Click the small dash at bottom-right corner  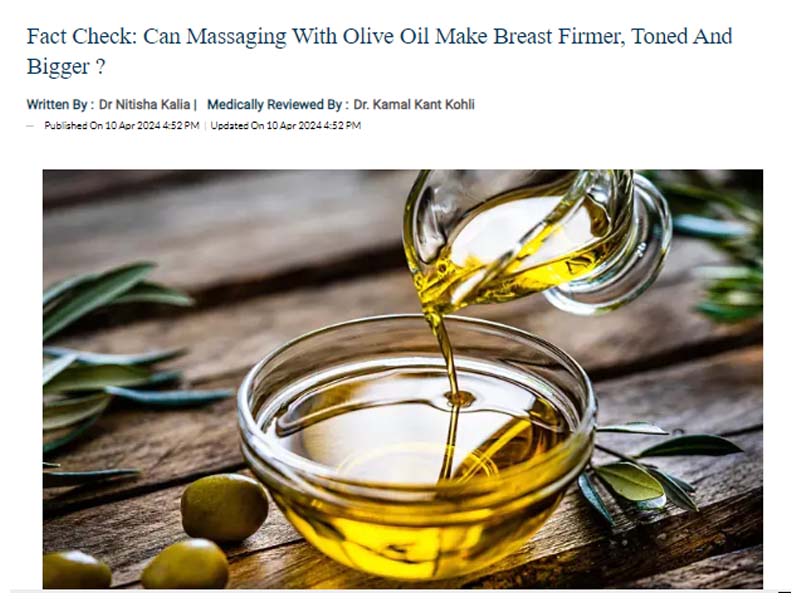pos(784,592)
